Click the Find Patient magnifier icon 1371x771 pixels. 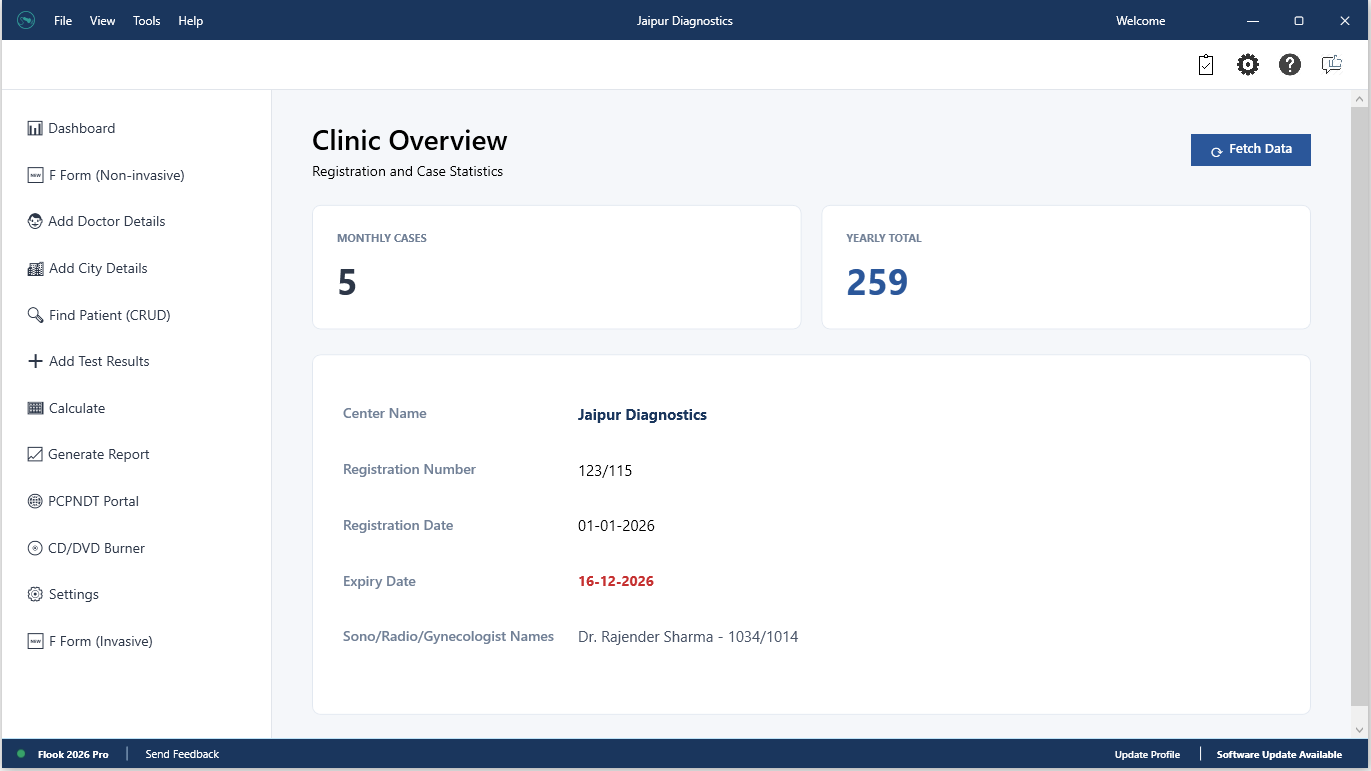pos(35,315)
